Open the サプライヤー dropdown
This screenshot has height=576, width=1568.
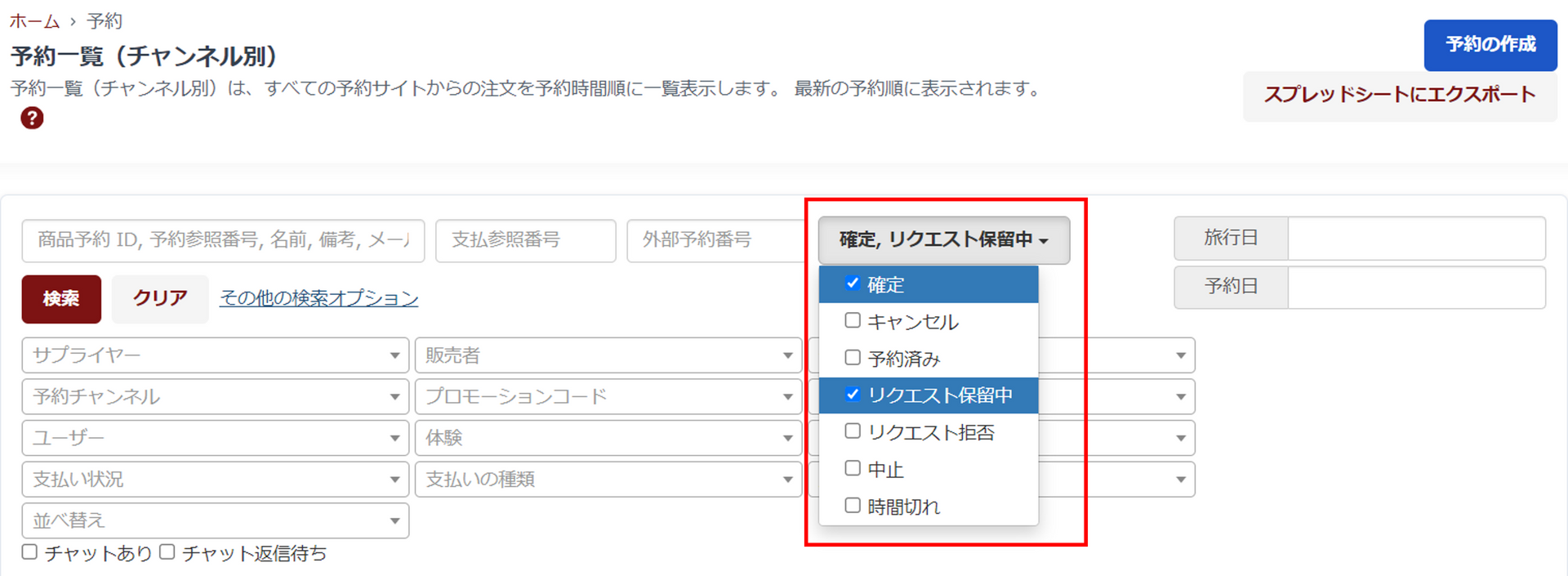[x=215, y=355]
